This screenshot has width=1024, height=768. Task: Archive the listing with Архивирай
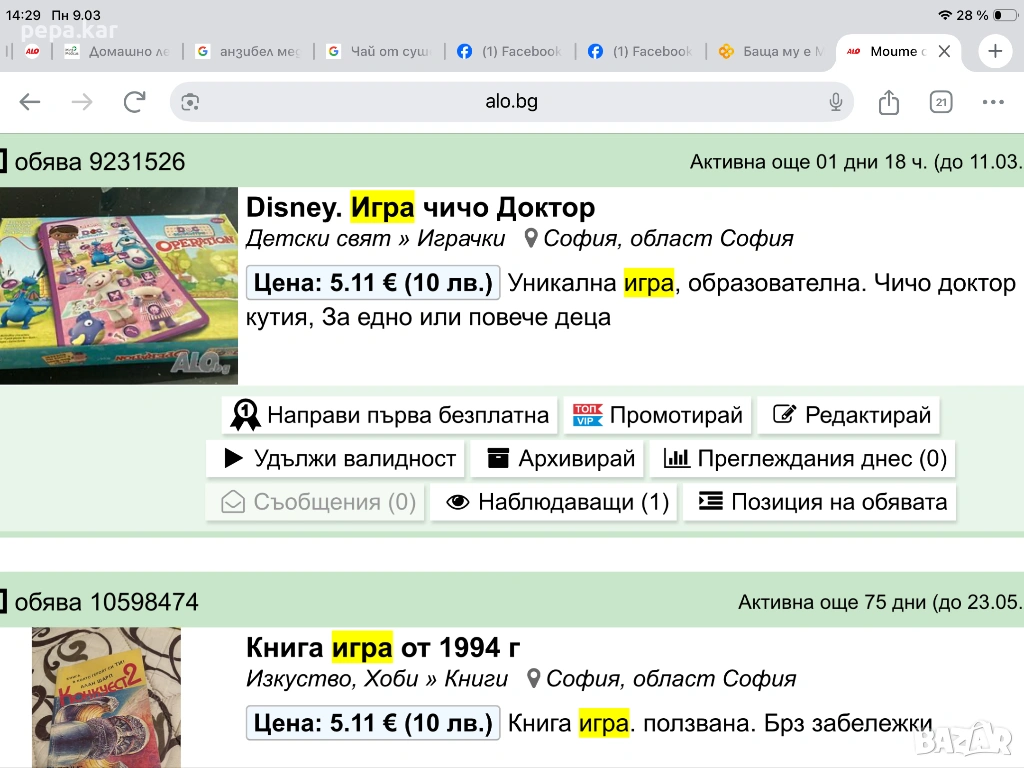click(x=561, y=459)
